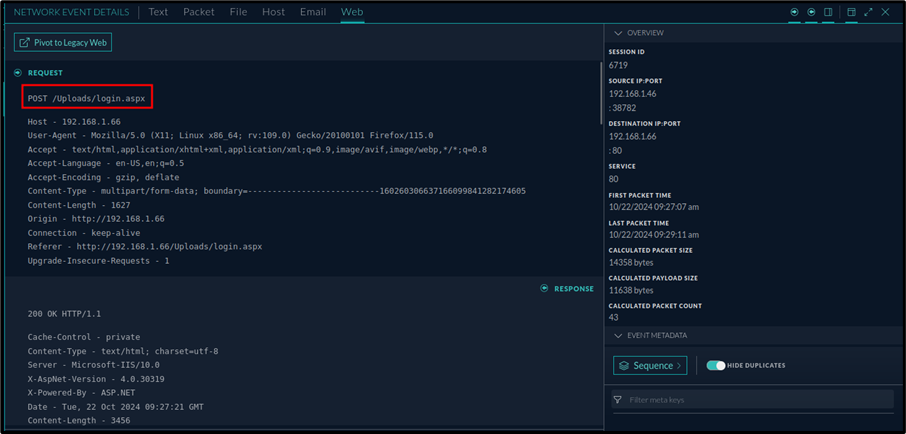Toggle response display arrow icon in header
Image resolution: width=906 pixels, height=434 pixels.
click(x=812, y=13)
